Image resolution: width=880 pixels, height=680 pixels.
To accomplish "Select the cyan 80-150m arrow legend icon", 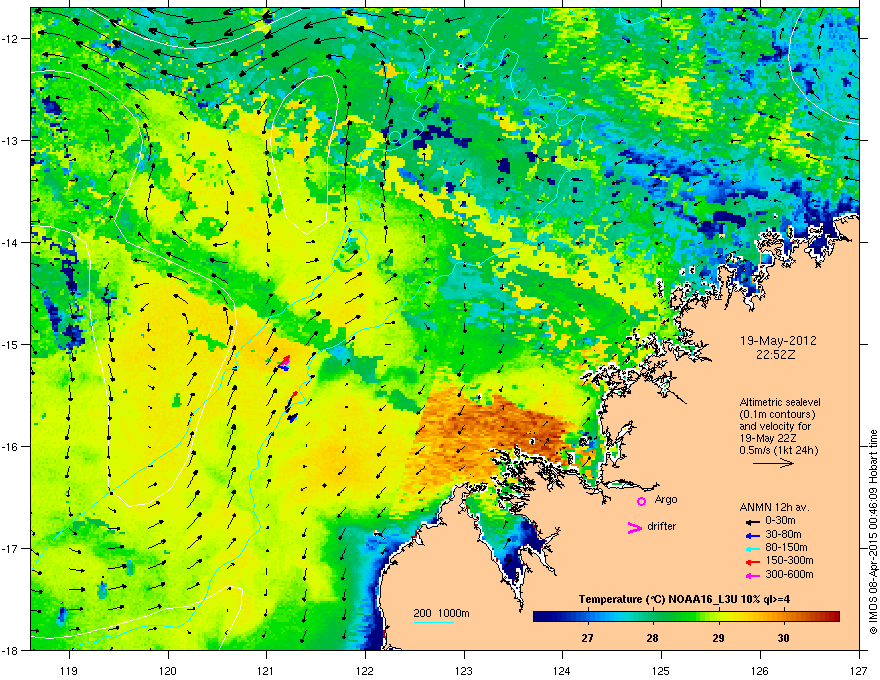I will tap(752, 548).
